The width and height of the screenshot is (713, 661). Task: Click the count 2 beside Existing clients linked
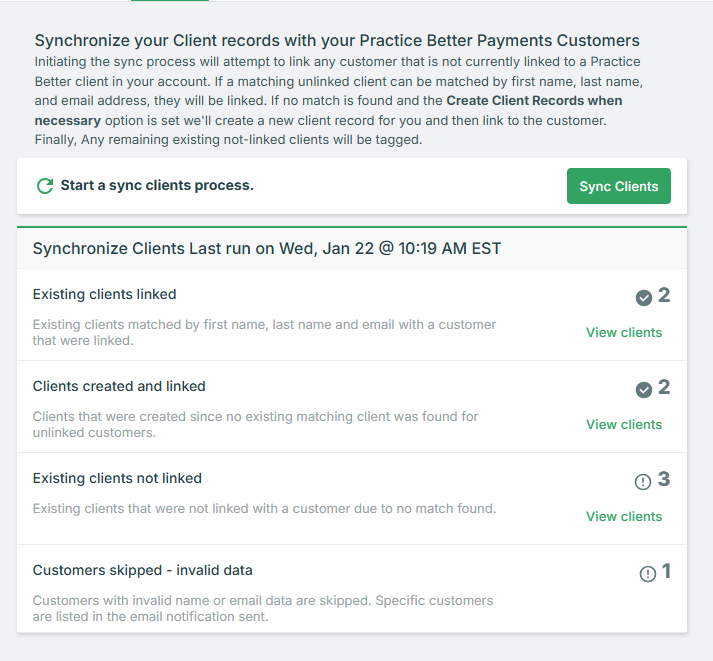tap(664, 295)
